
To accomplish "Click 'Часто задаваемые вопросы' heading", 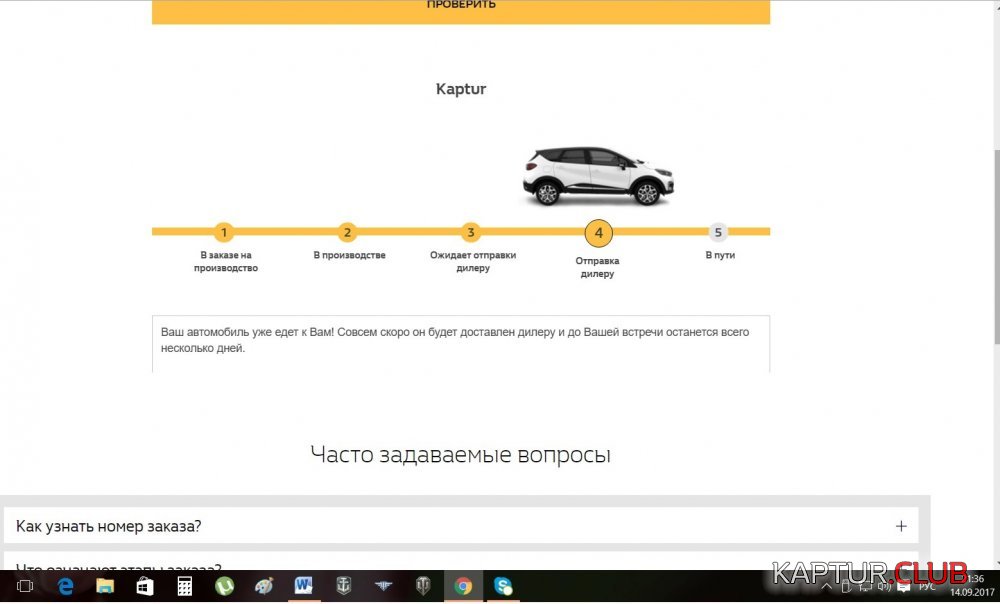I will [x=460, y=455].
